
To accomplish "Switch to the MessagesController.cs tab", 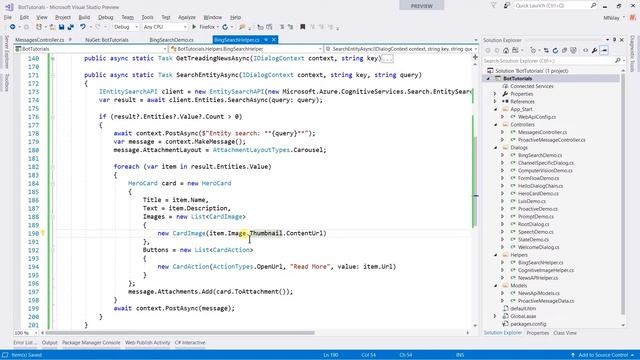I will tap(40, 40).
